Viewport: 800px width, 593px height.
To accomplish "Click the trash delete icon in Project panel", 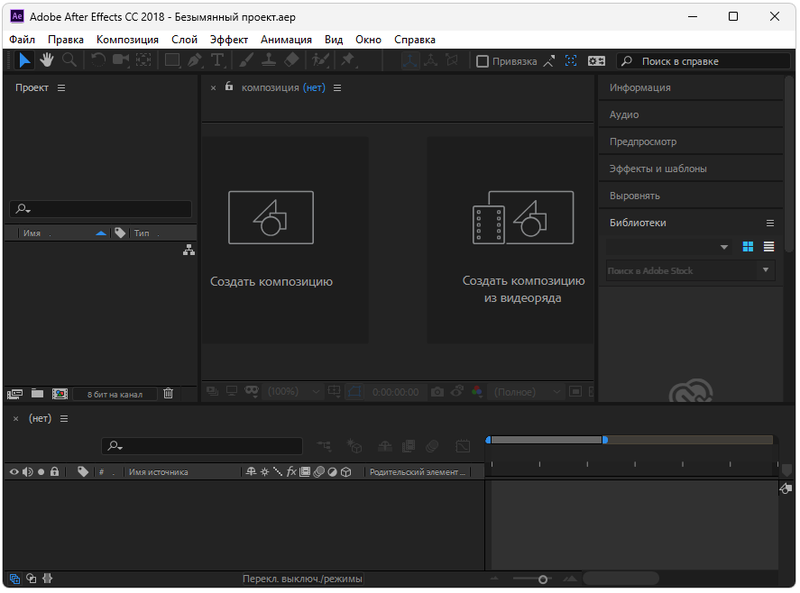I will tap(168, 393).
